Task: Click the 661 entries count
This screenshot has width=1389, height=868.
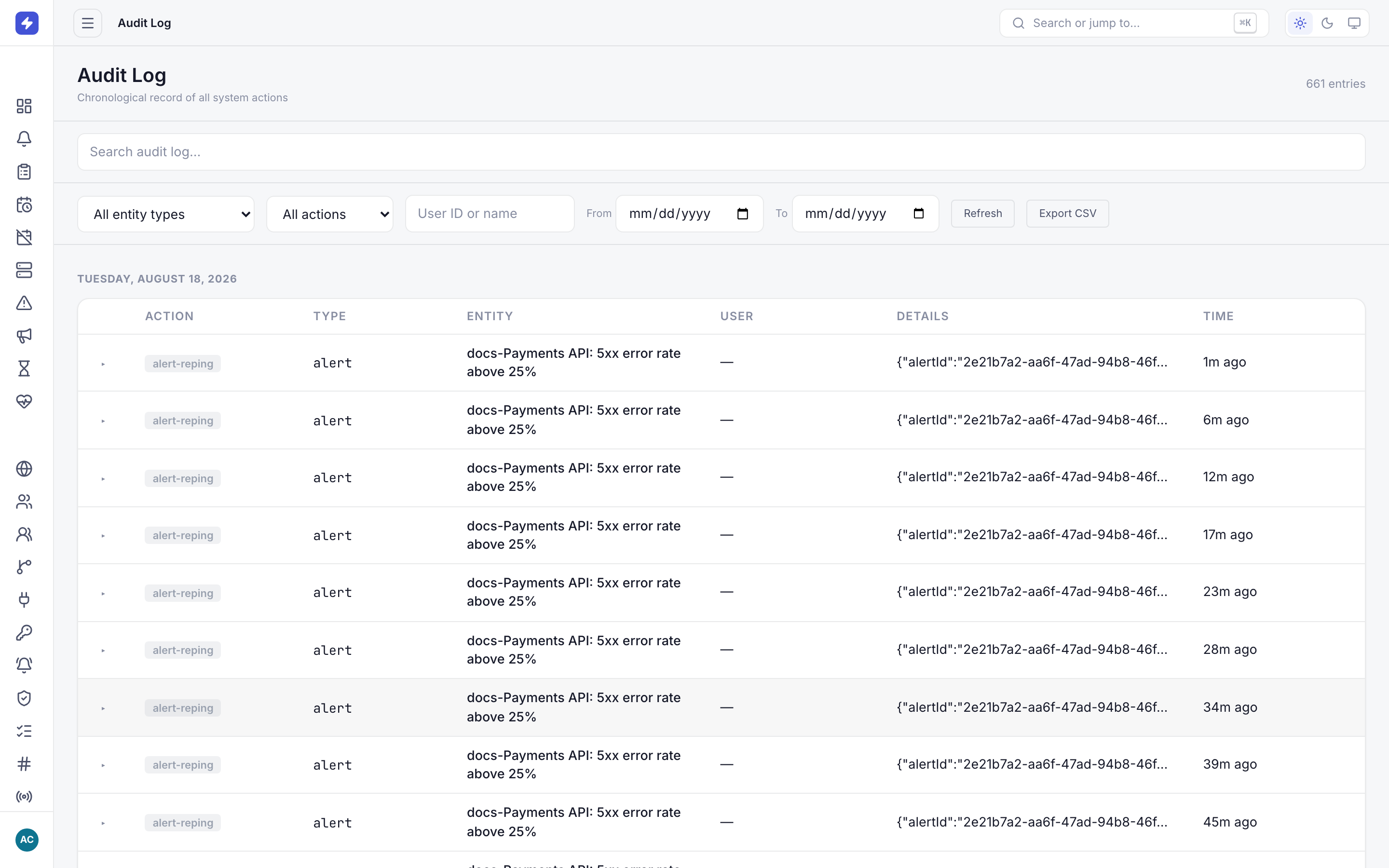Action: click(x=1335, y=84)
